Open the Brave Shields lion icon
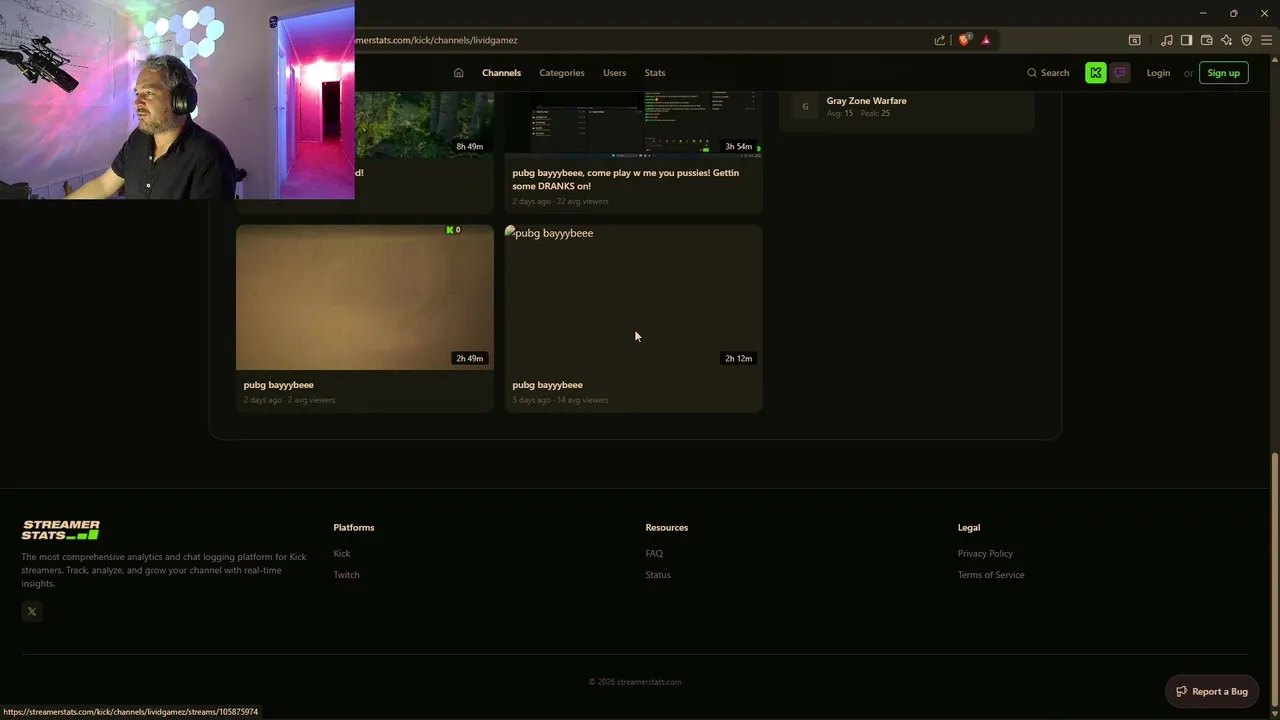The image size is (1280, 720). 964,40
